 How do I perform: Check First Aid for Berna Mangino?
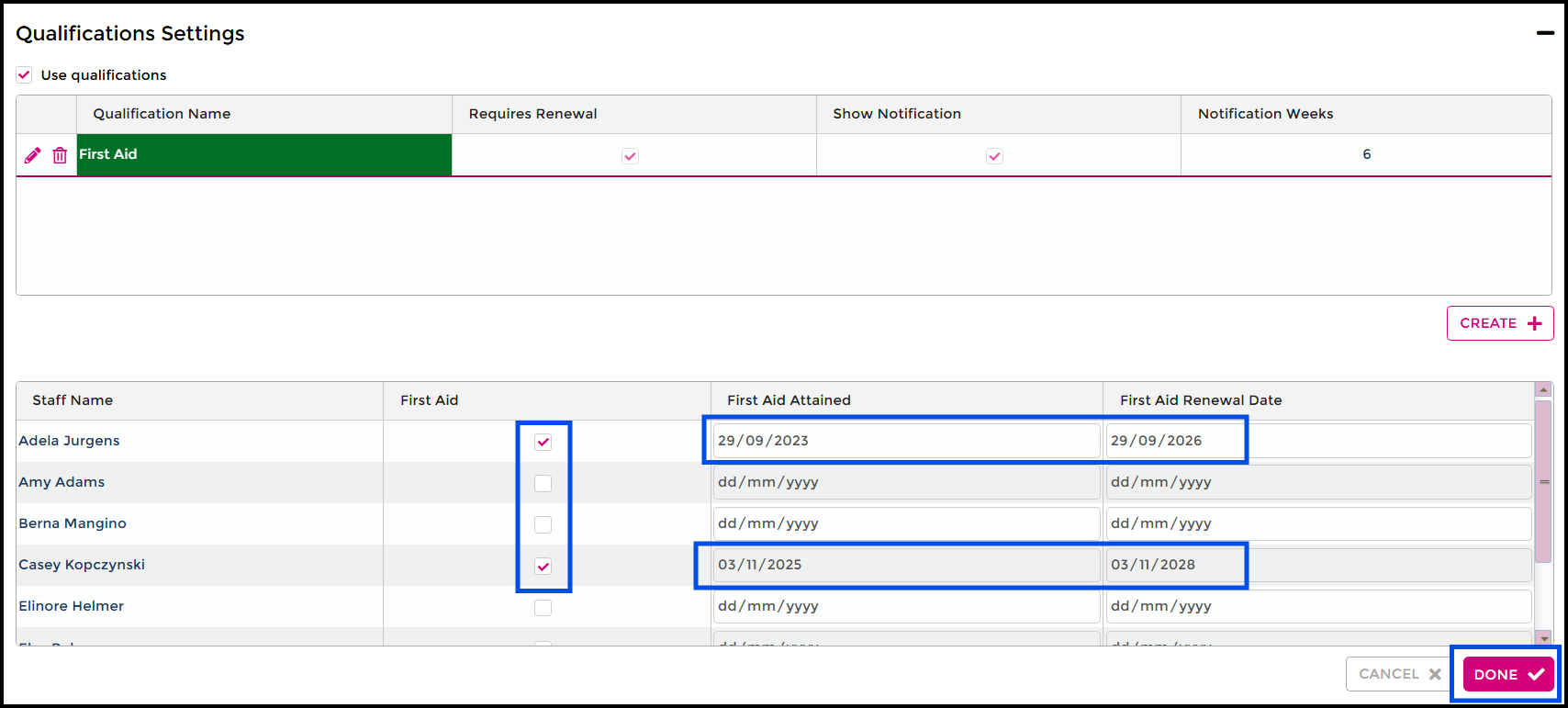tap(543, 524)
